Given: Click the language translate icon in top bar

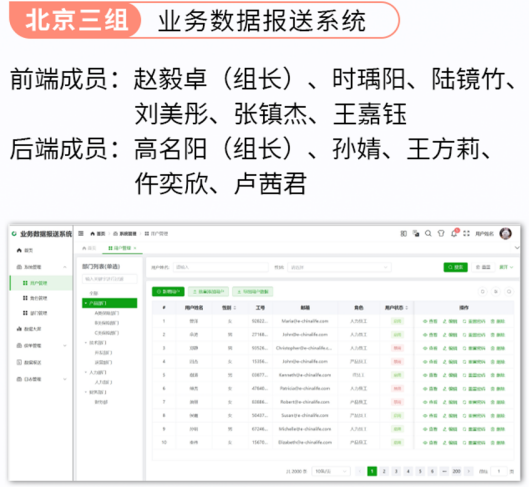Looking at the screenshot, I should click(416, 234).
